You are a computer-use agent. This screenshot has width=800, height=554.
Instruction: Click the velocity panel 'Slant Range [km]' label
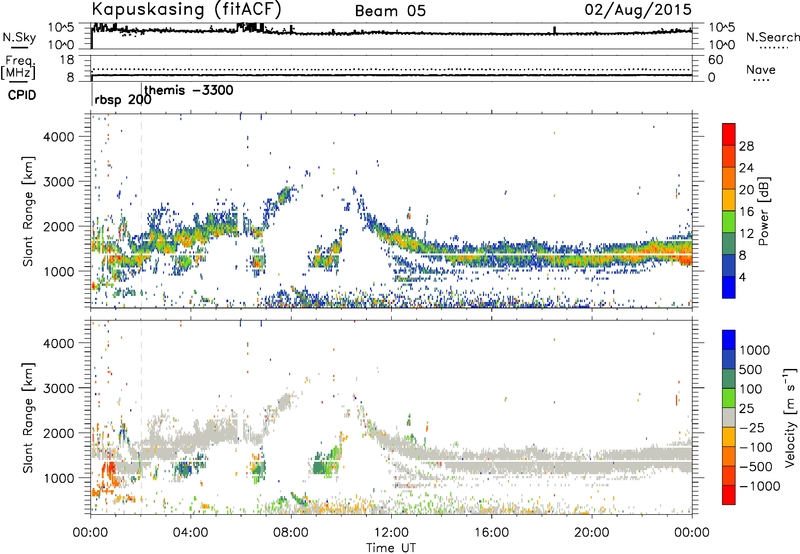pyautogui.click(x=28, y=418)
